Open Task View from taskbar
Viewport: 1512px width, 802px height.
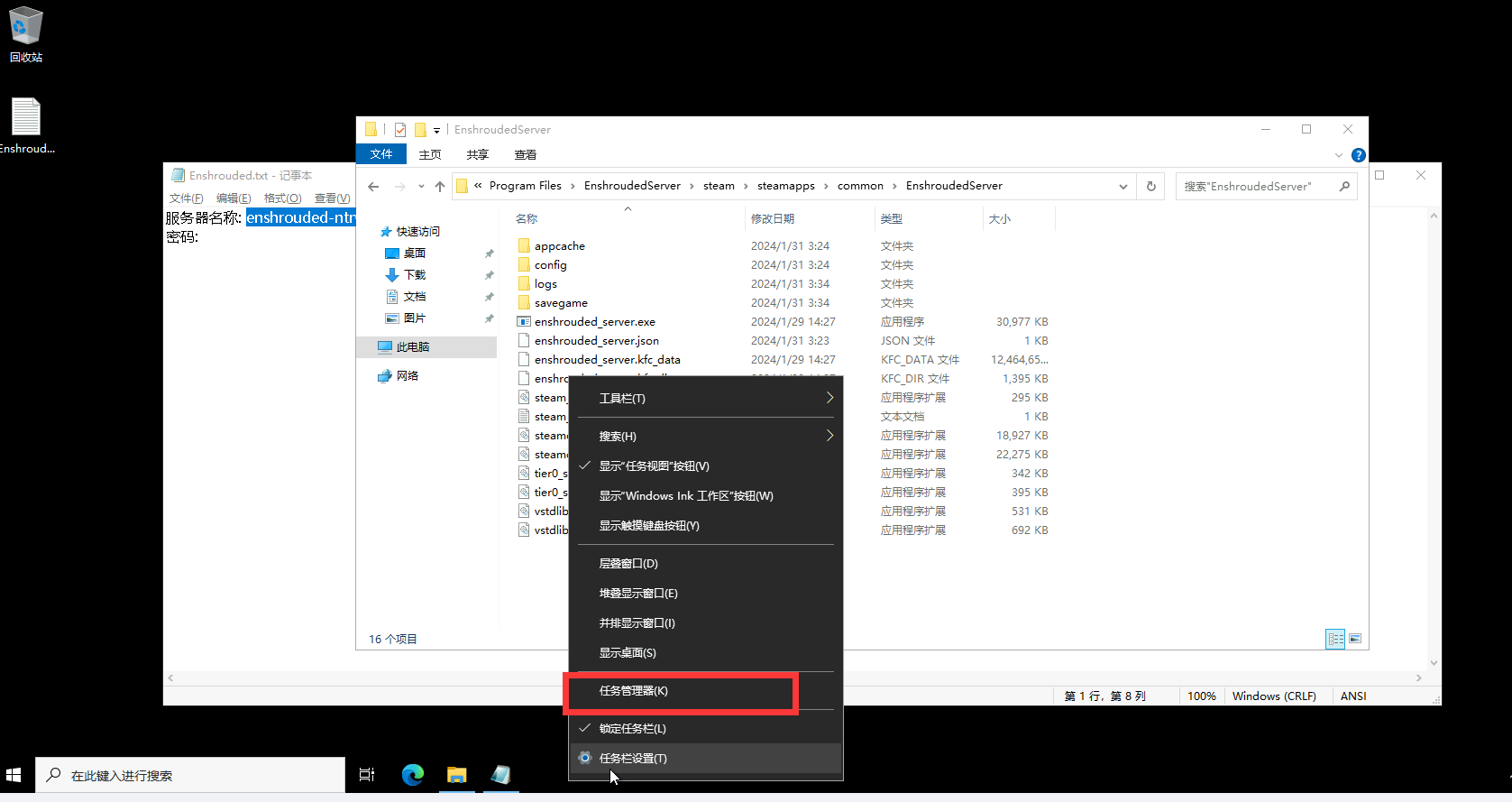pos(367,775)
